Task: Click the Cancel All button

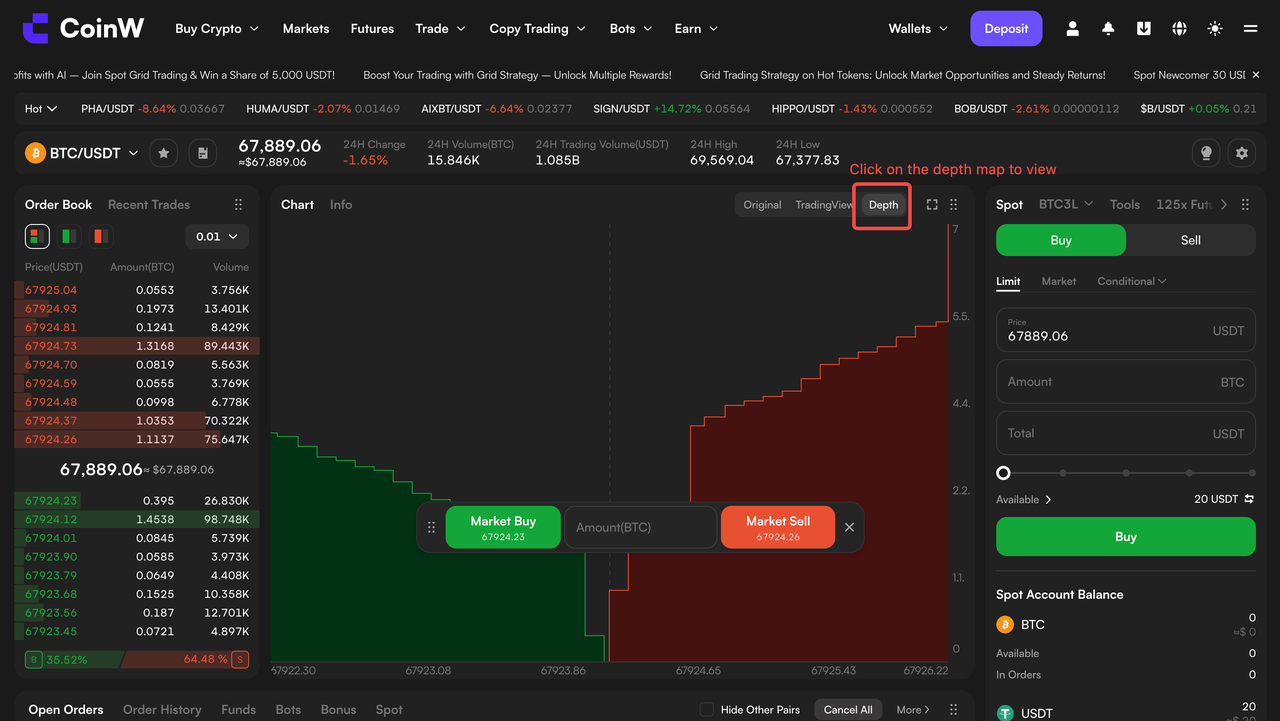Action: (x=848, y=710)
